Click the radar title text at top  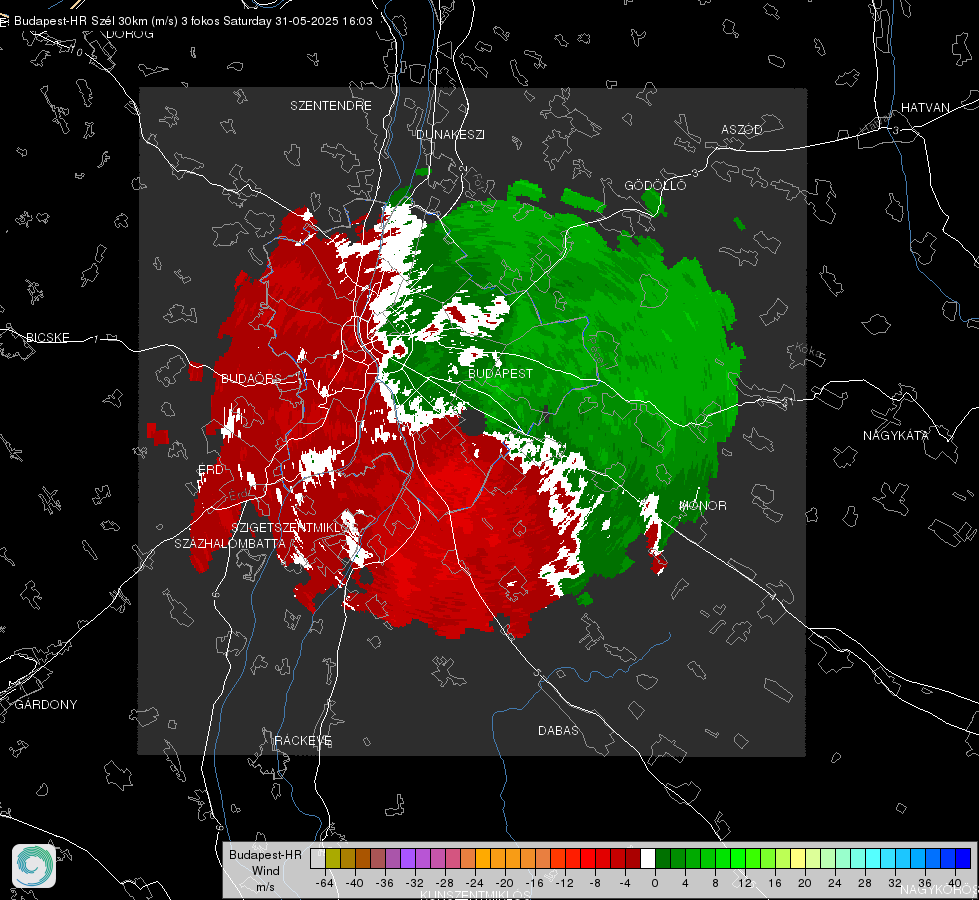(x=193, y=21)
